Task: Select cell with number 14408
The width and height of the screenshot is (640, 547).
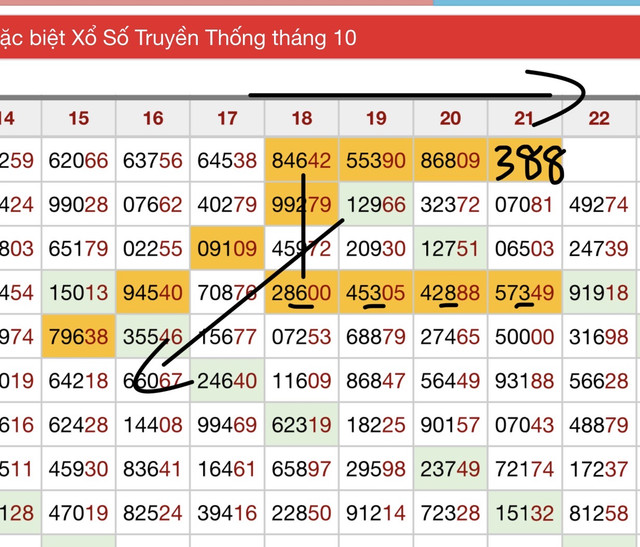Action: [153, 425]
